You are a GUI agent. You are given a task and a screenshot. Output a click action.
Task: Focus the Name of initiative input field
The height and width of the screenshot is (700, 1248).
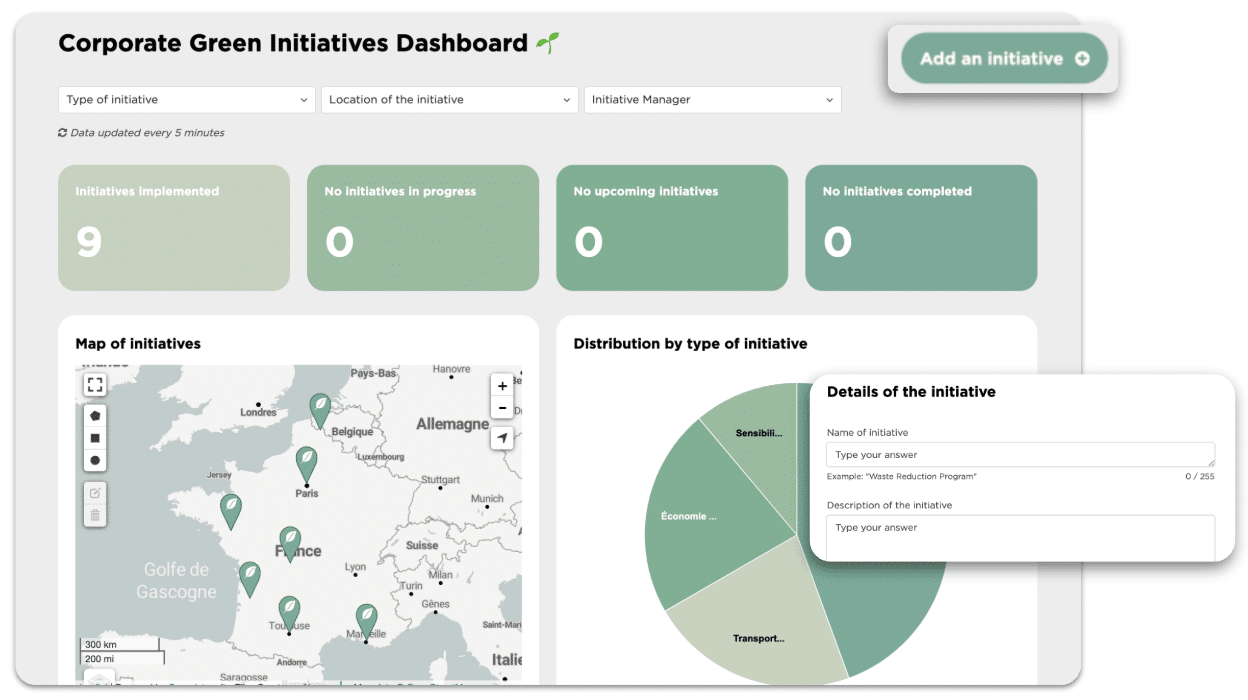(x=1020, y=455)
